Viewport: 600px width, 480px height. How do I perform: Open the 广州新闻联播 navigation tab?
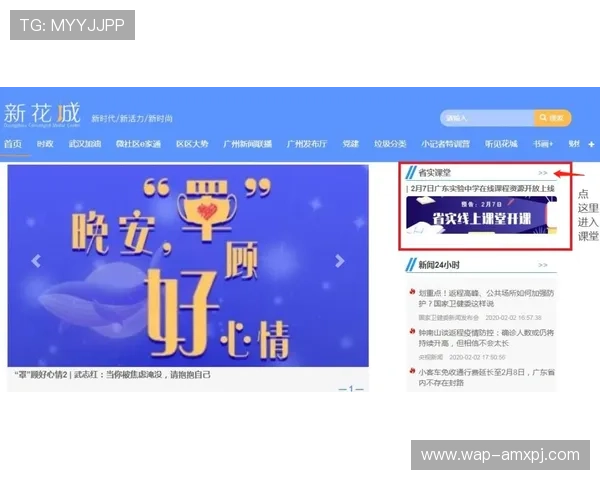pos(247,144)
